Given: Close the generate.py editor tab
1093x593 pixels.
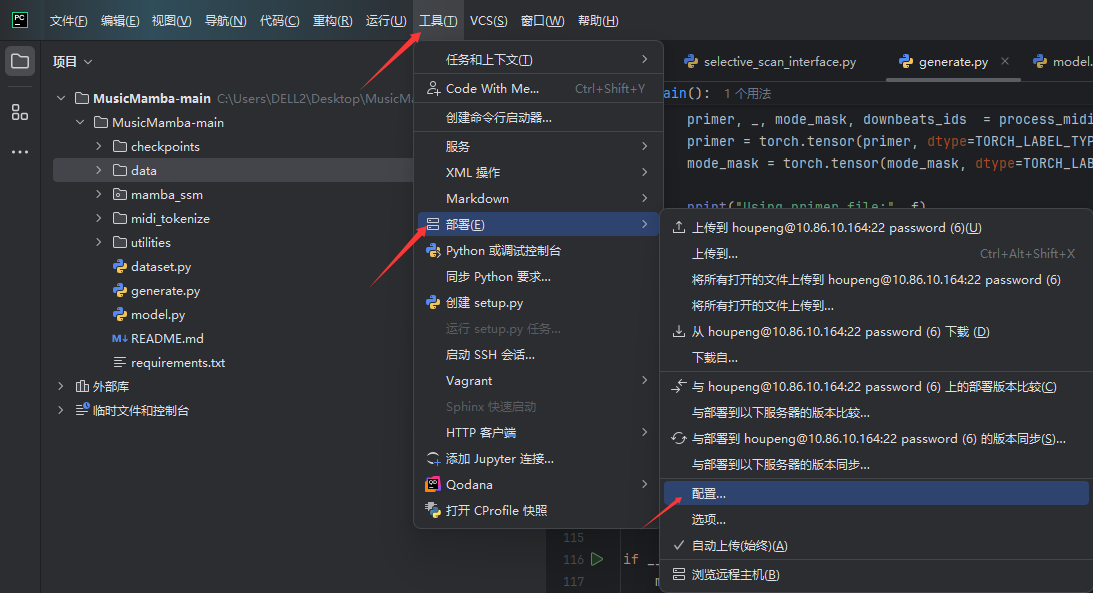Looking at the screenshot, I should coord(1005,62).
